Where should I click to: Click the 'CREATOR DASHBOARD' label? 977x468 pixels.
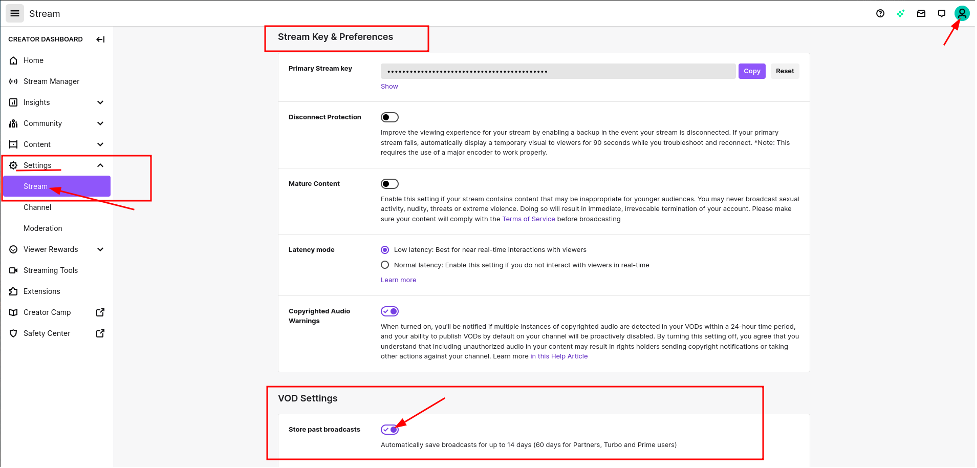click(45, 39)
